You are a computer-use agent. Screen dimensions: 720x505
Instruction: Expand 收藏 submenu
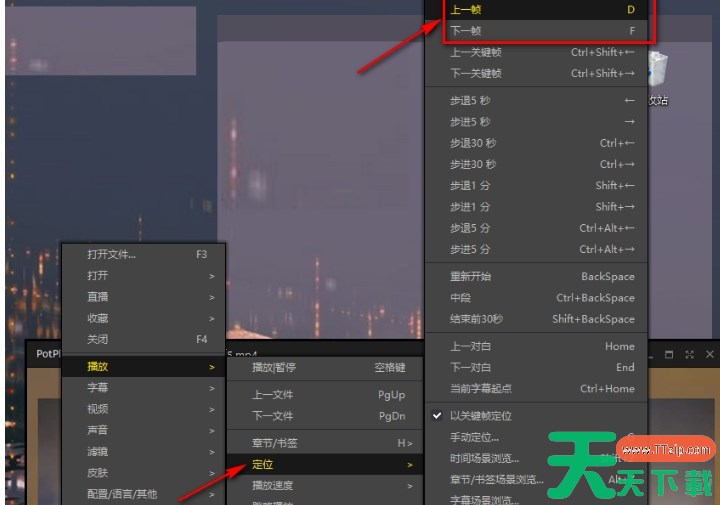[x=144, y=318]
